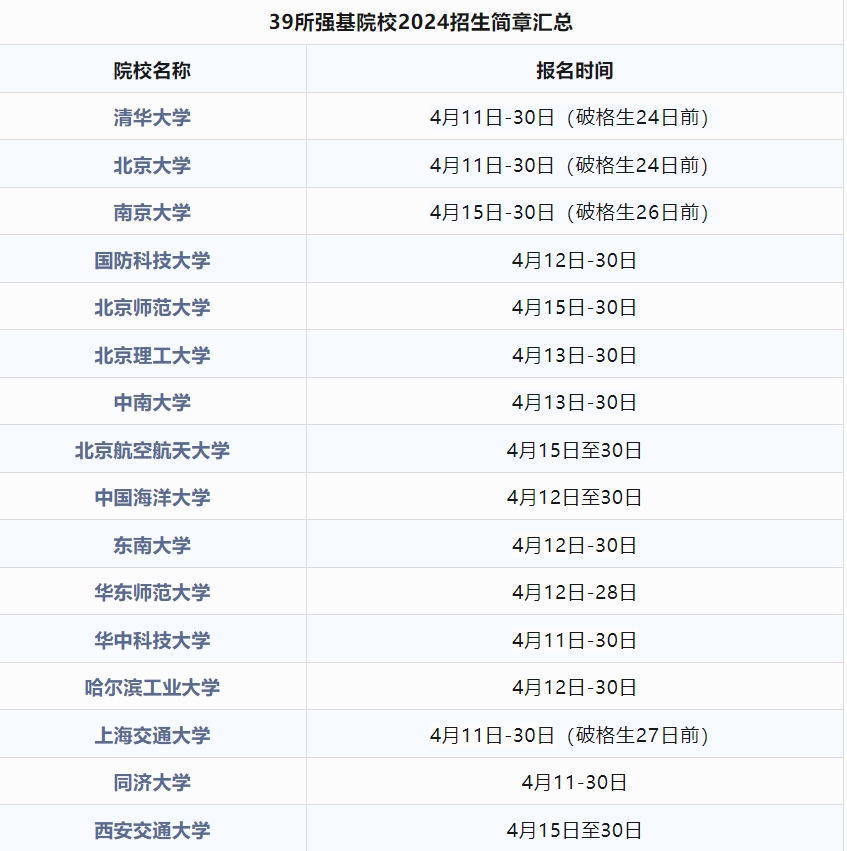Select 上海交通大学 time 4月11日-30日（破格生27日前）
The image size is (847, 851).
click(570, 735)
